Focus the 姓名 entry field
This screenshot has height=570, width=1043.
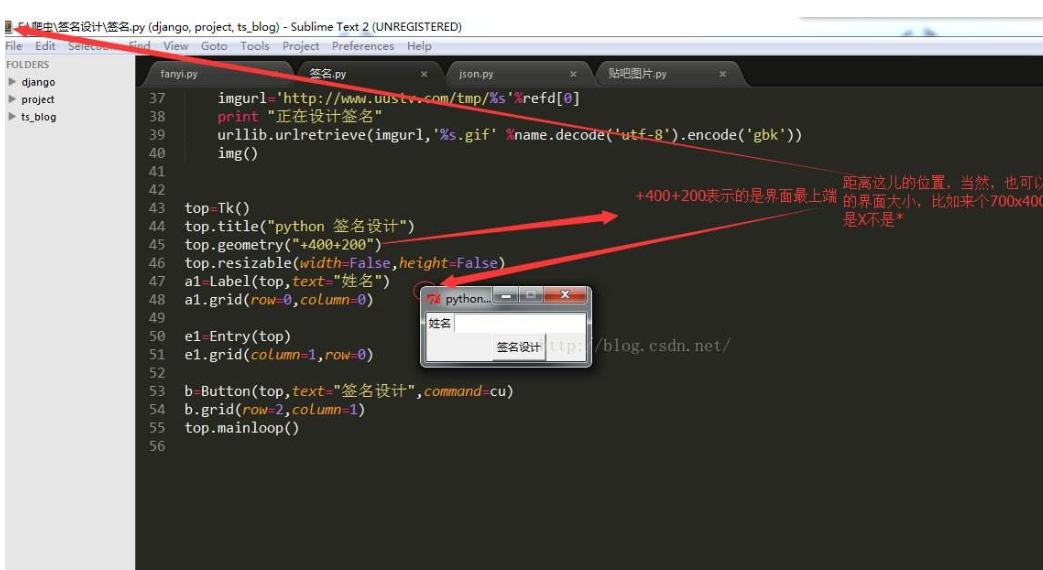tap(520, 324)
